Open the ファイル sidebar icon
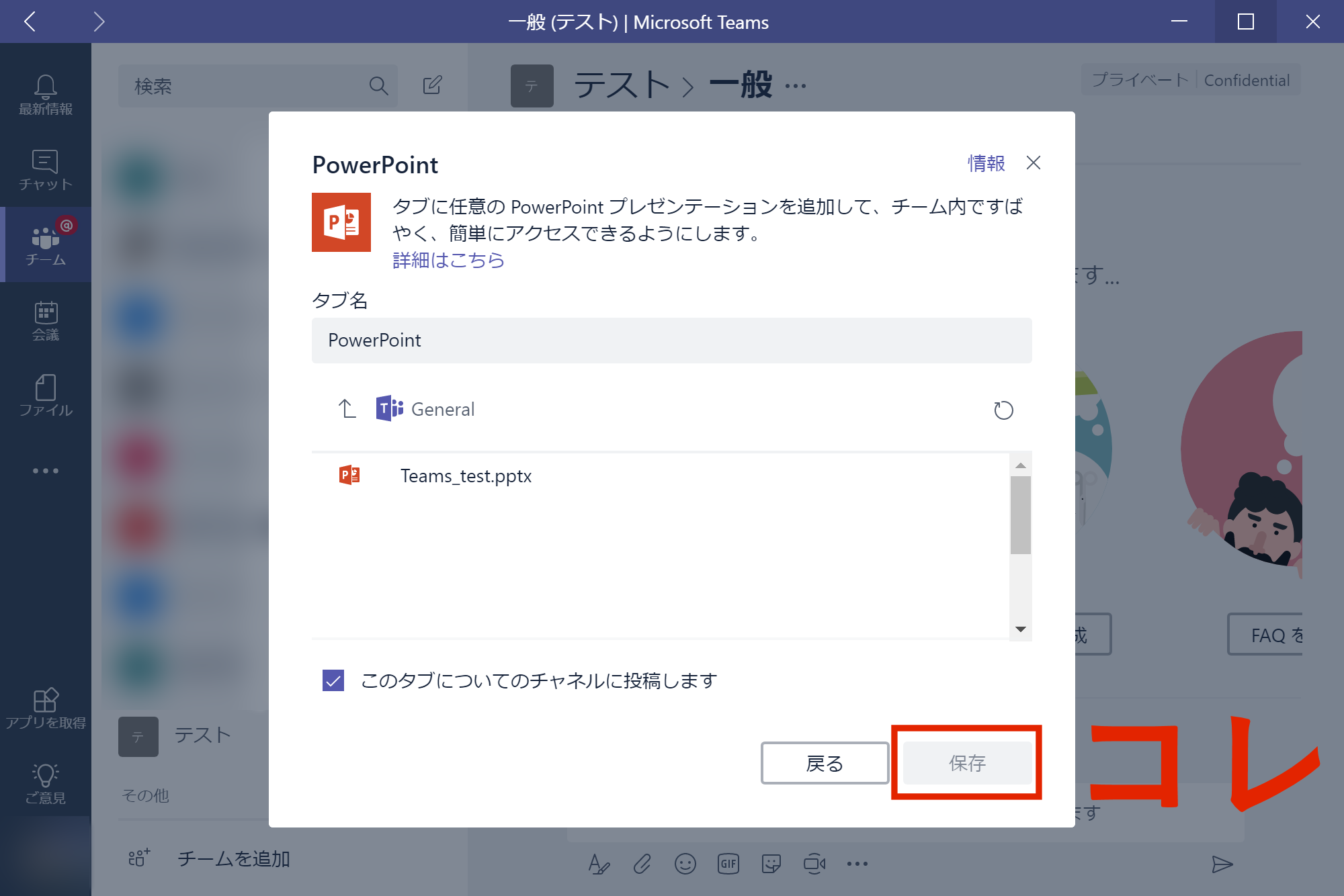 [x=45, y=395]
